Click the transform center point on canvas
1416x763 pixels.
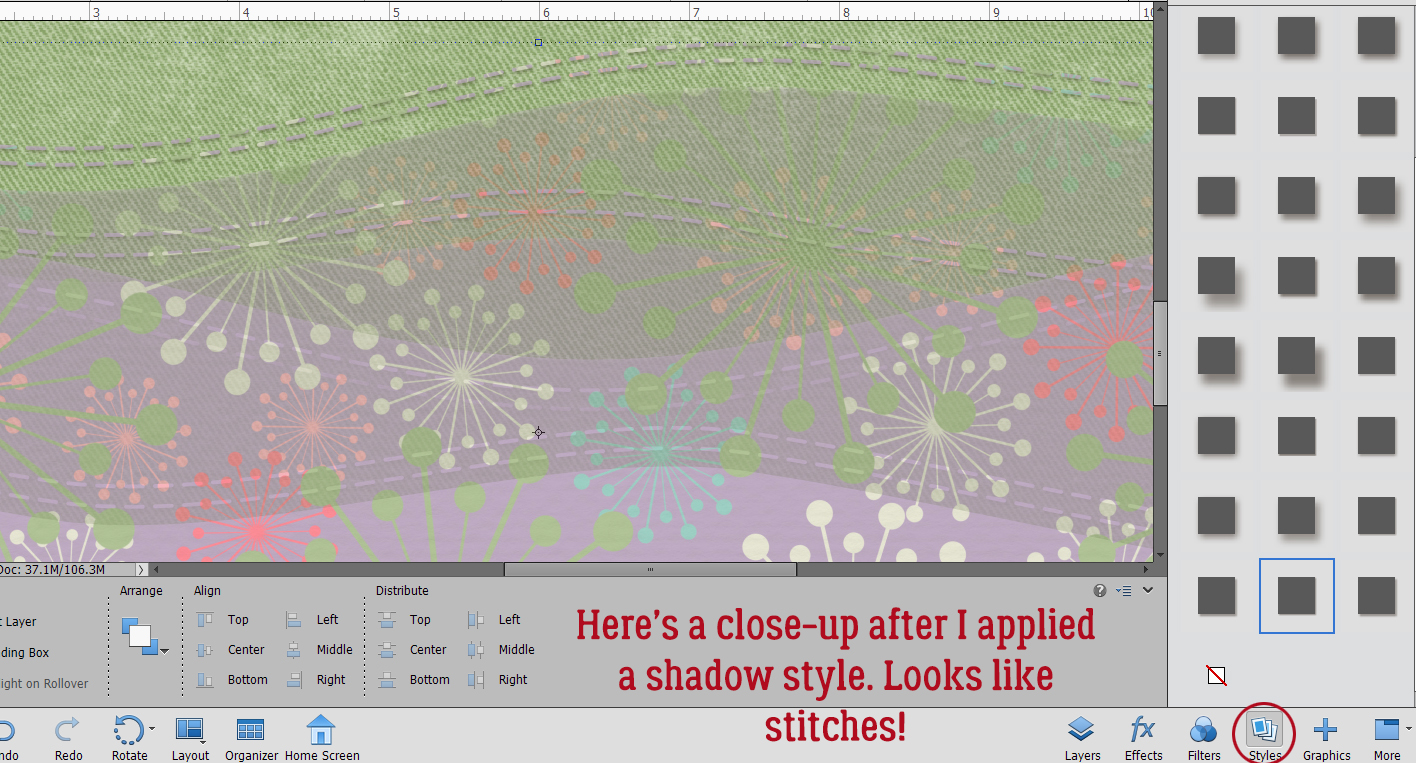[x=538, y=432]
